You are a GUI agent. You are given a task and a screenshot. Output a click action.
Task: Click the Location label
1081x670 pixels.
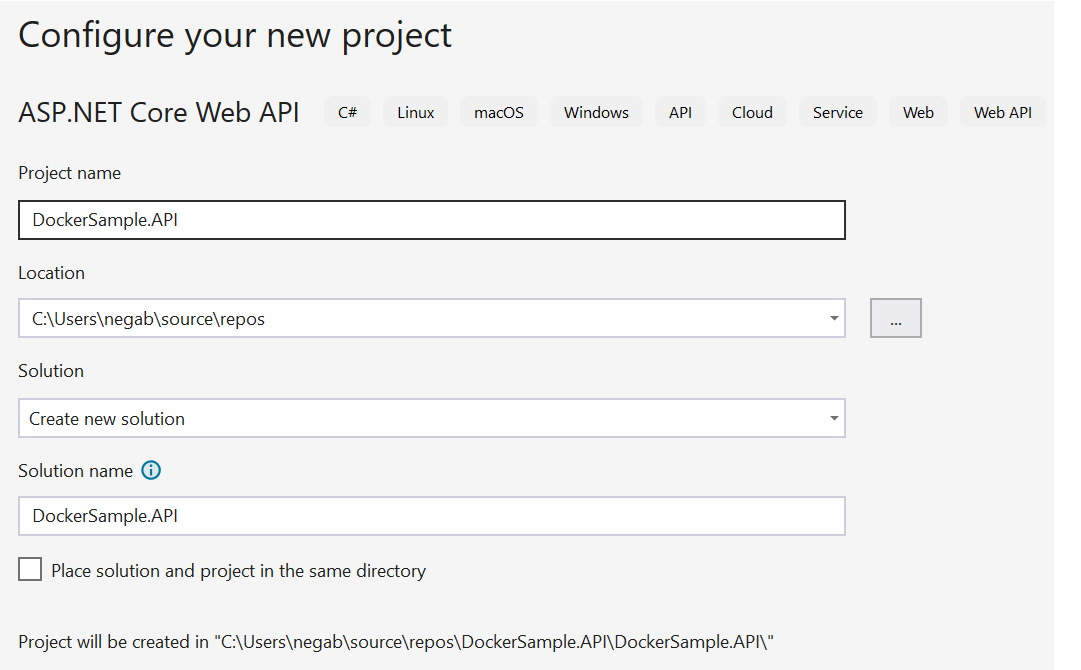click(52, 273)
